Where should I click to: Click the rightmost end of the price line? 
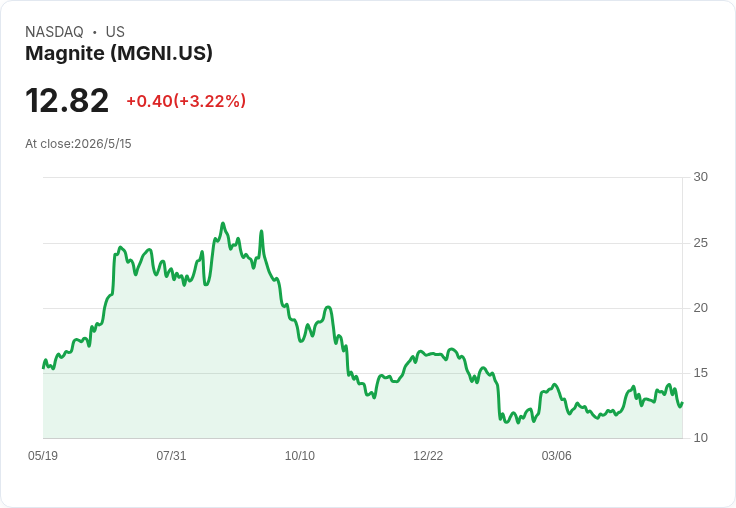pyautogui.click(x=682, y=403)
